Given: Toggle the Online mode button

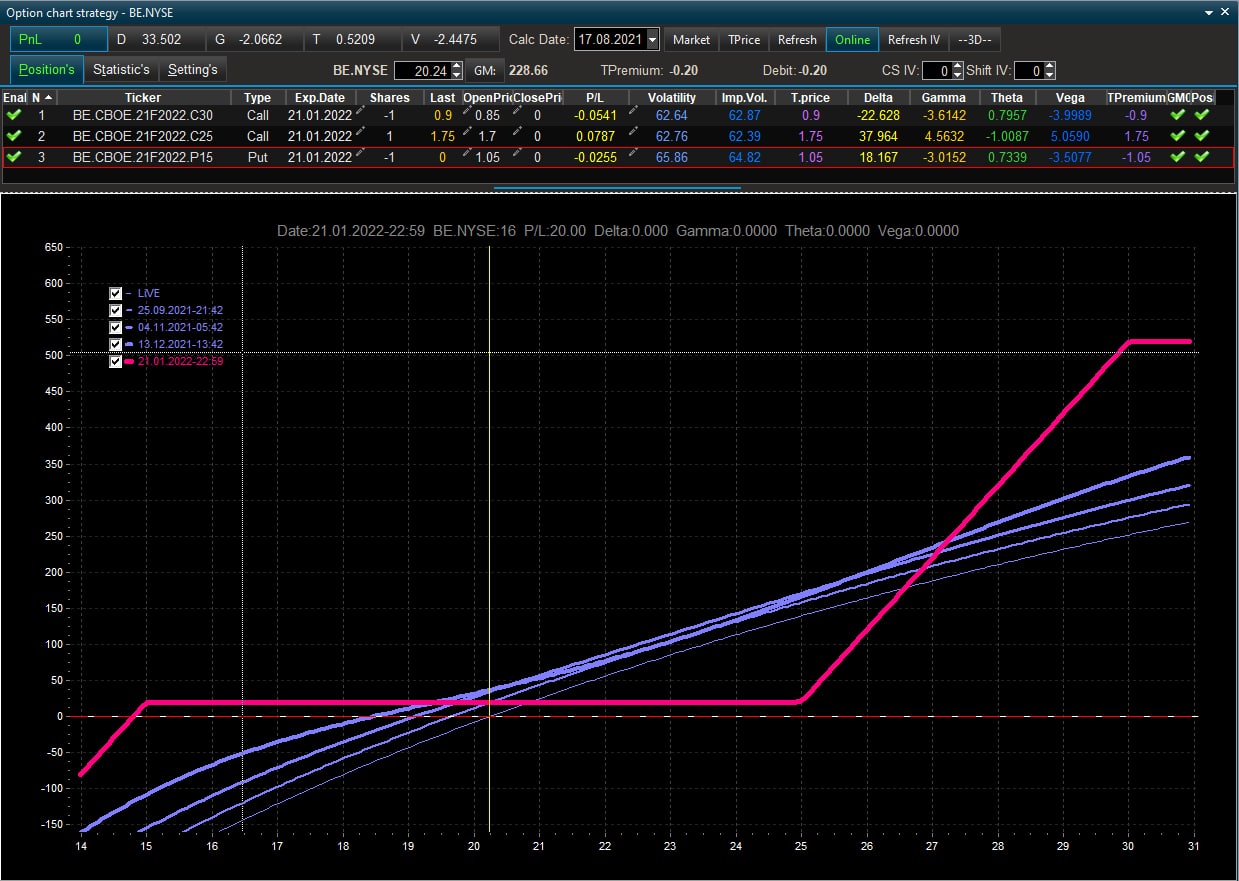Looking at the screenshot, I should coord(852,40).
